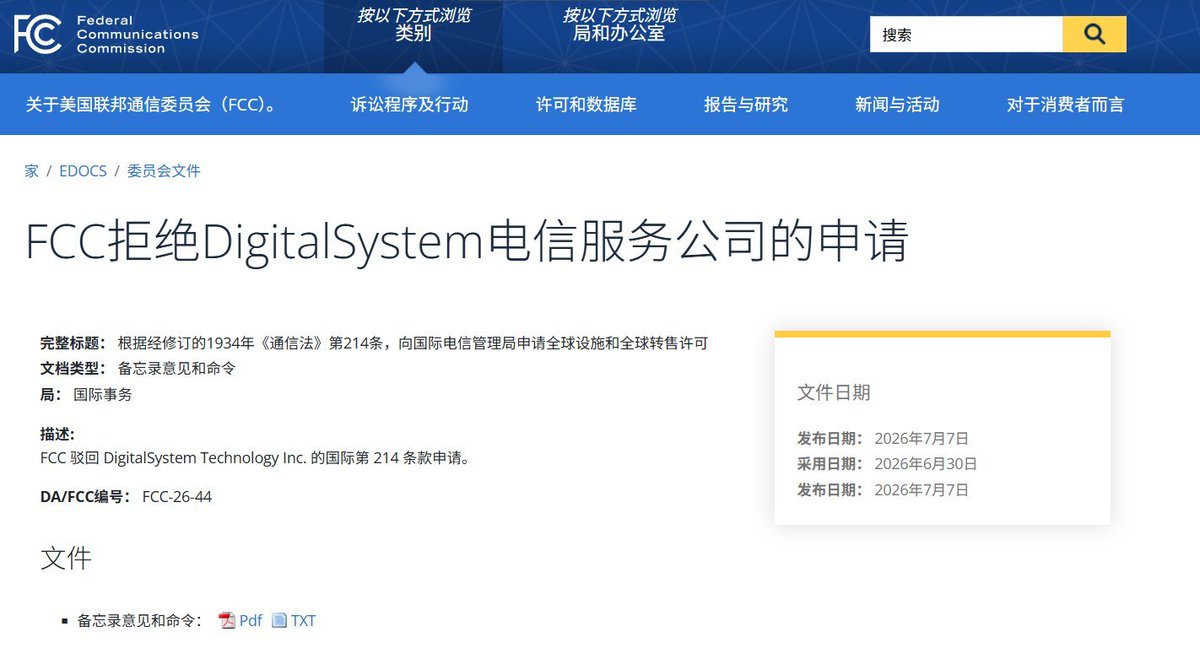
Task: Click the 完整标题 full title line
Action: (374, 343)
